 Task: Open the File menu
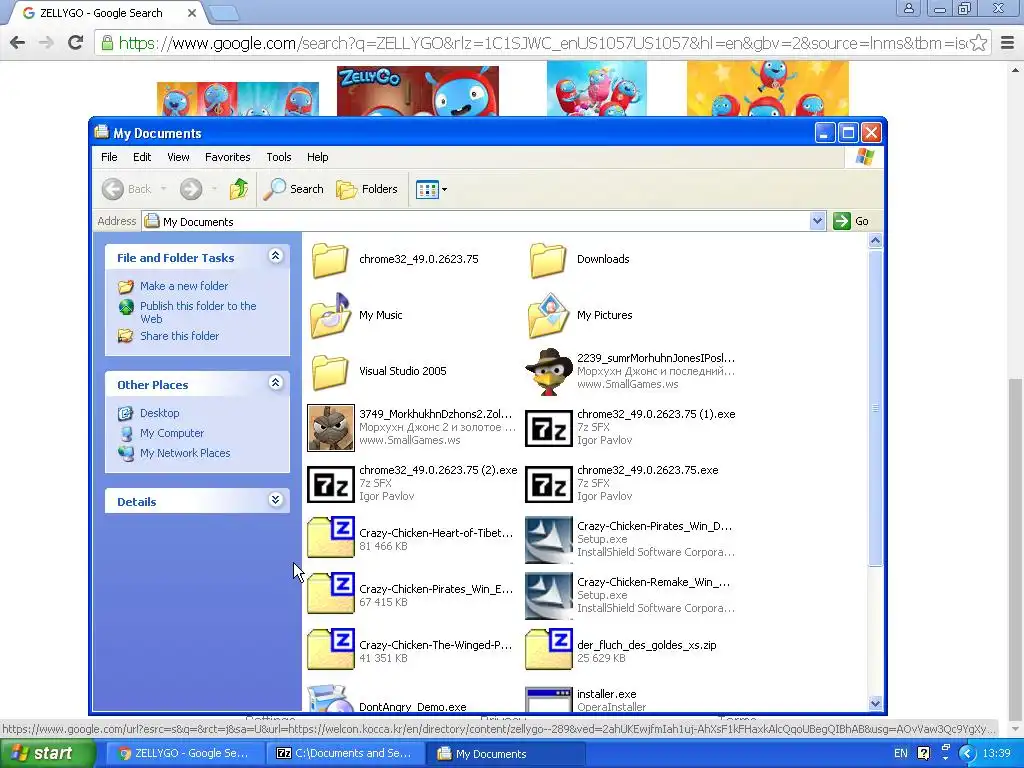point(109,157)
